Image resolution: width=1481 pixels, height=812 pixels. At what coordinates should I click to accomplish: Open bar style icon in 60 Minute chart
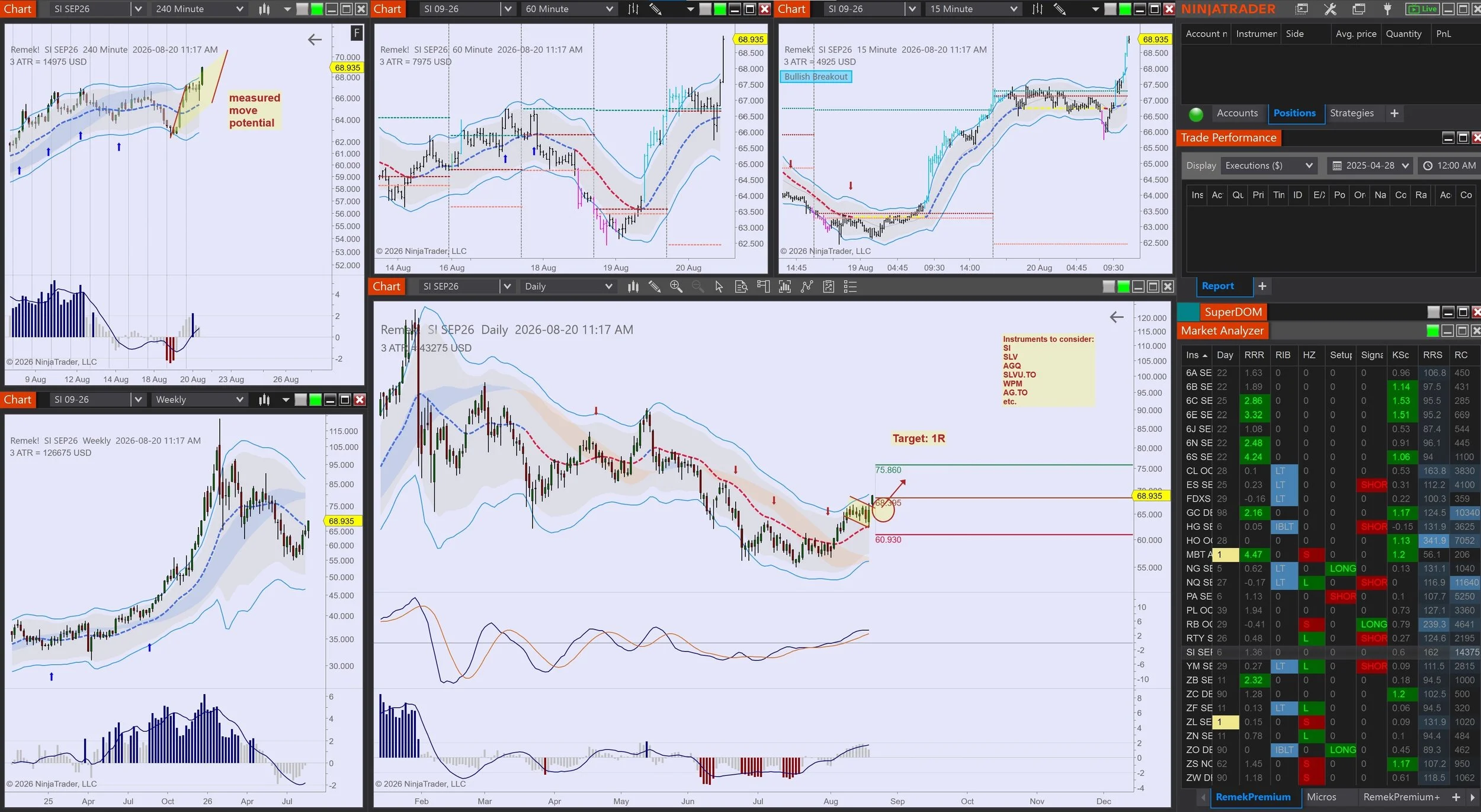coord(633,9)
